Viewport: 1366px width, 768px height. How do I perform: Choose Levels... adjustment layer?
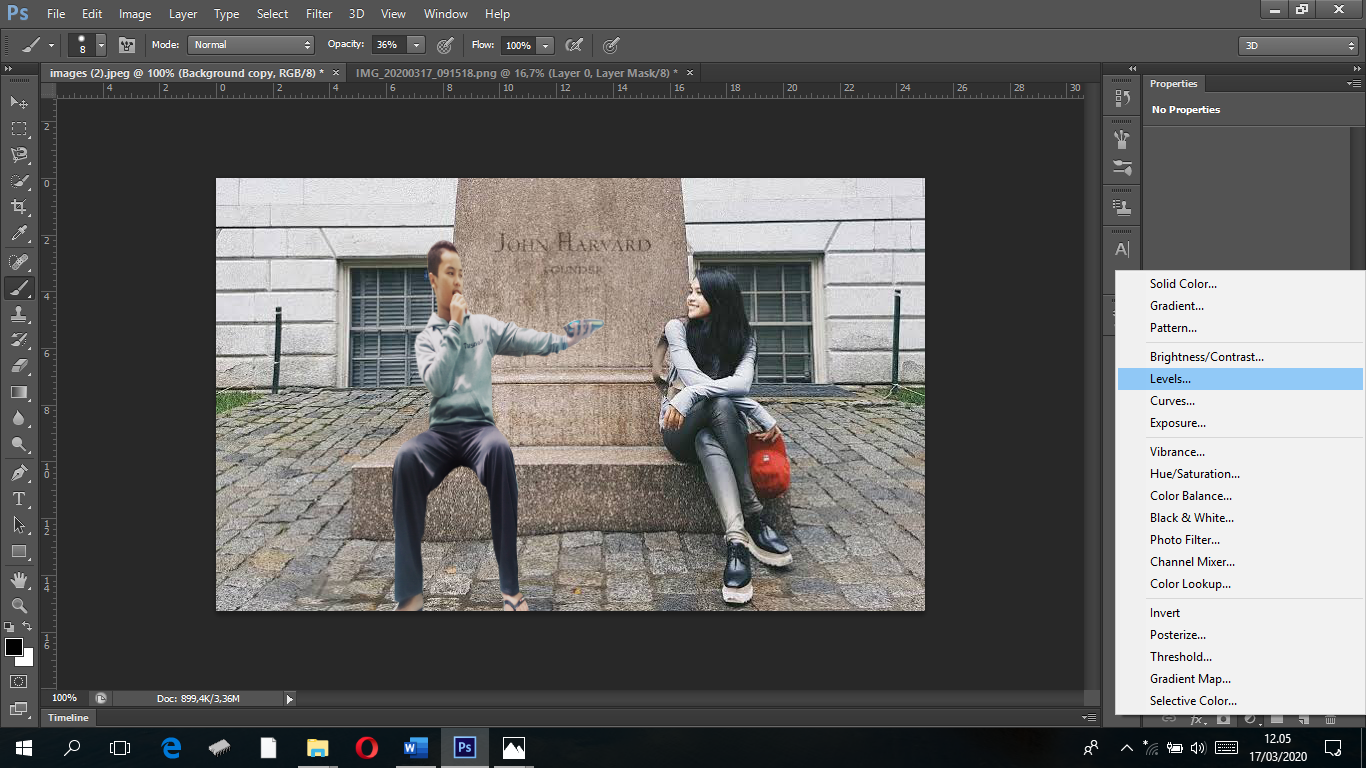[1239, 379]
